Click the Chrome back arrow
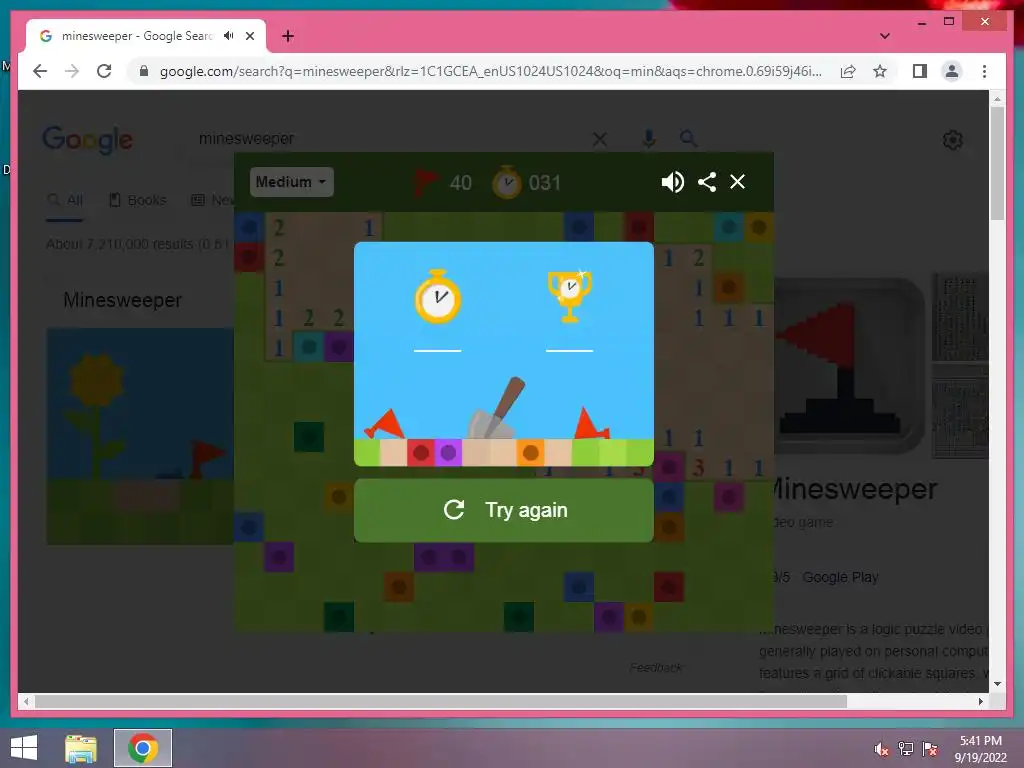The image size is (1024, 768). tap(40, 71)
